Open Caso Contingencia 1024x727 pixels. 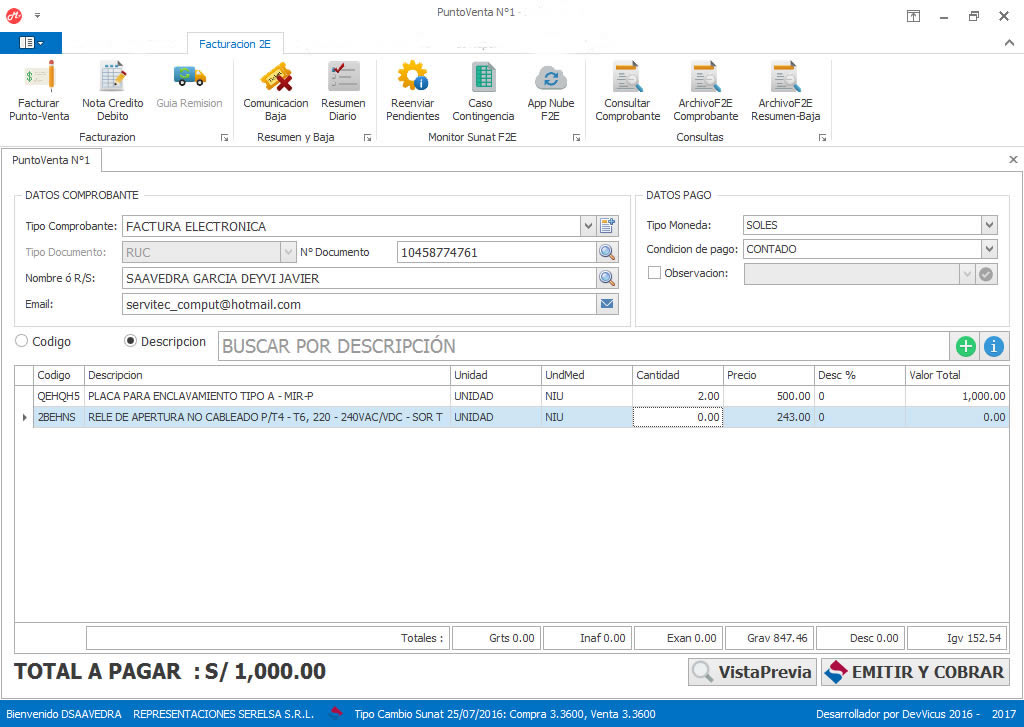[x=483, y=91]
